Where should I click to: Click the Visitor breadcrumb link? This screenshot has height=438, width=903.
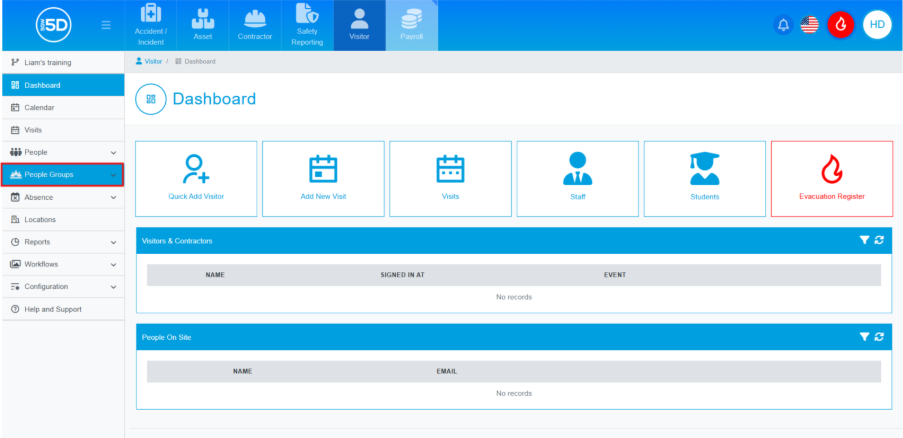point(152,62)
